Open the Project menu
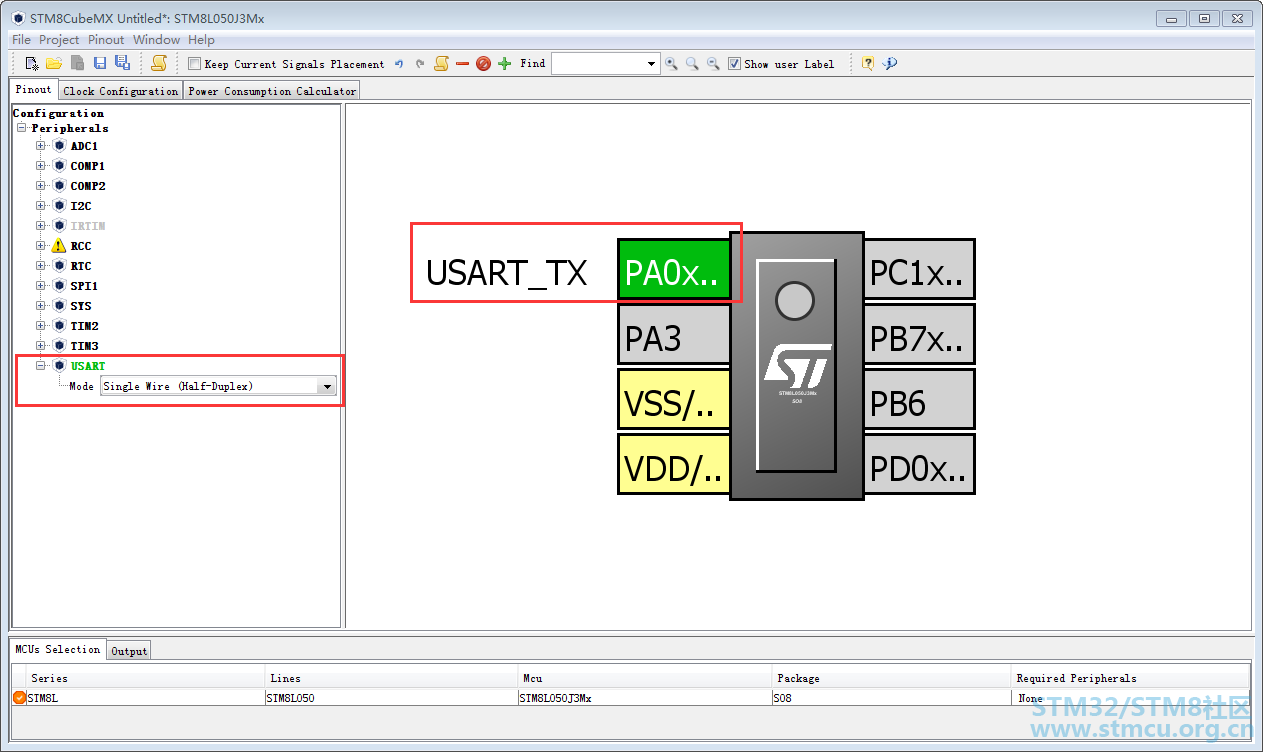The image size is (1263, 752). point(59,40)
